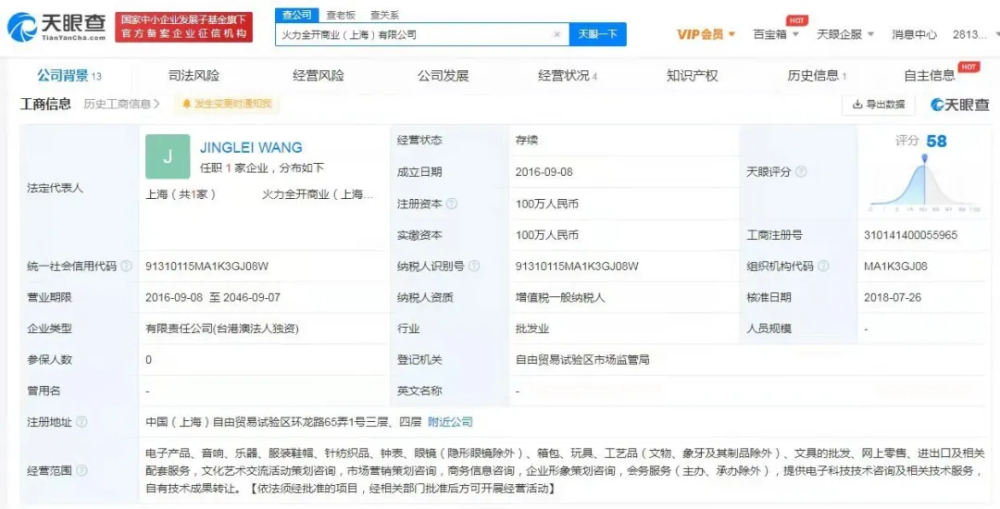Click the red banner 官方备案企业征信机构

[x=184, y=27]
